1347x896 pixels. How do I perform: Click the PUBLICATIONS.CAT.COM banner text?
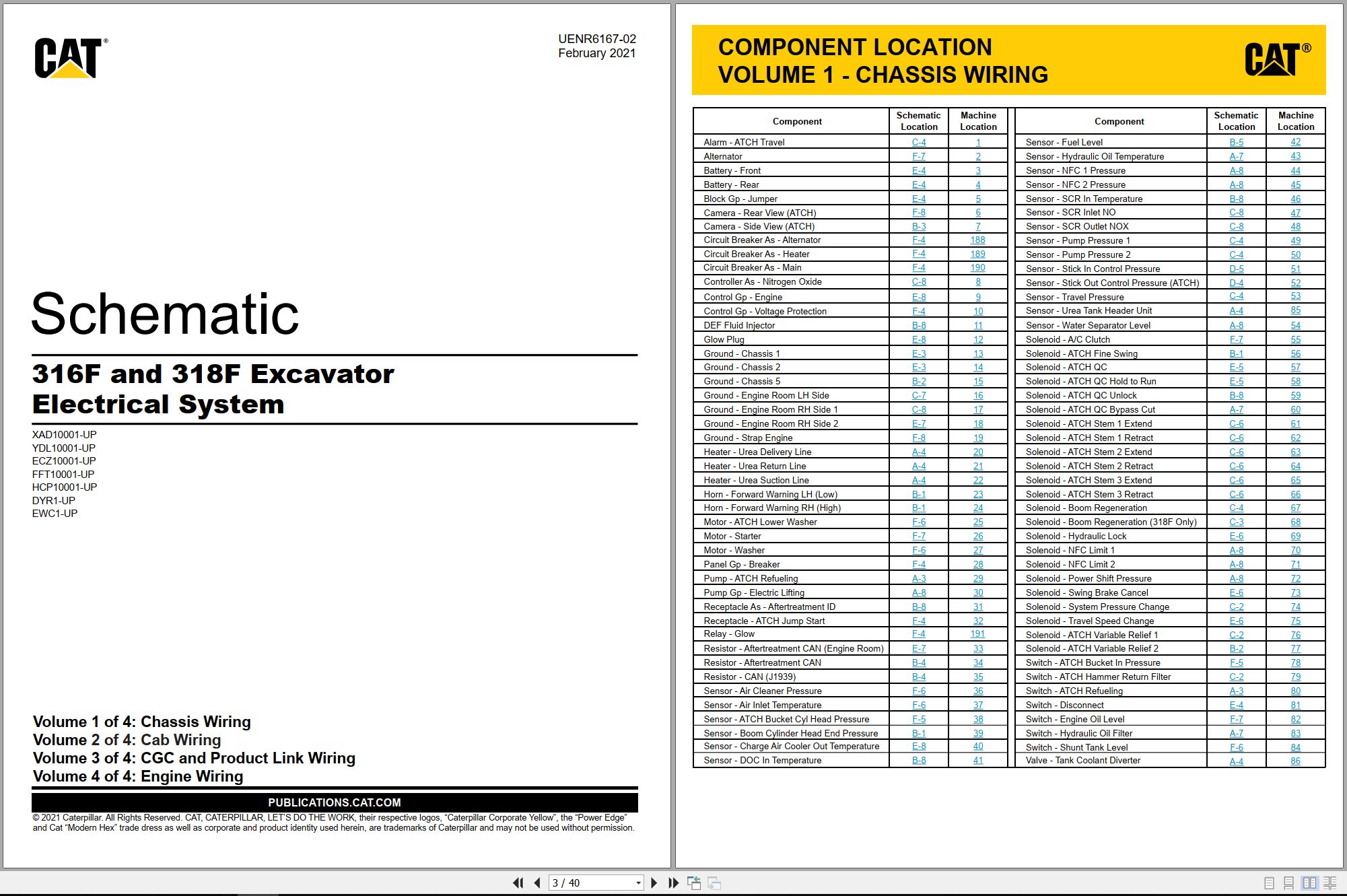pos(335,802)
